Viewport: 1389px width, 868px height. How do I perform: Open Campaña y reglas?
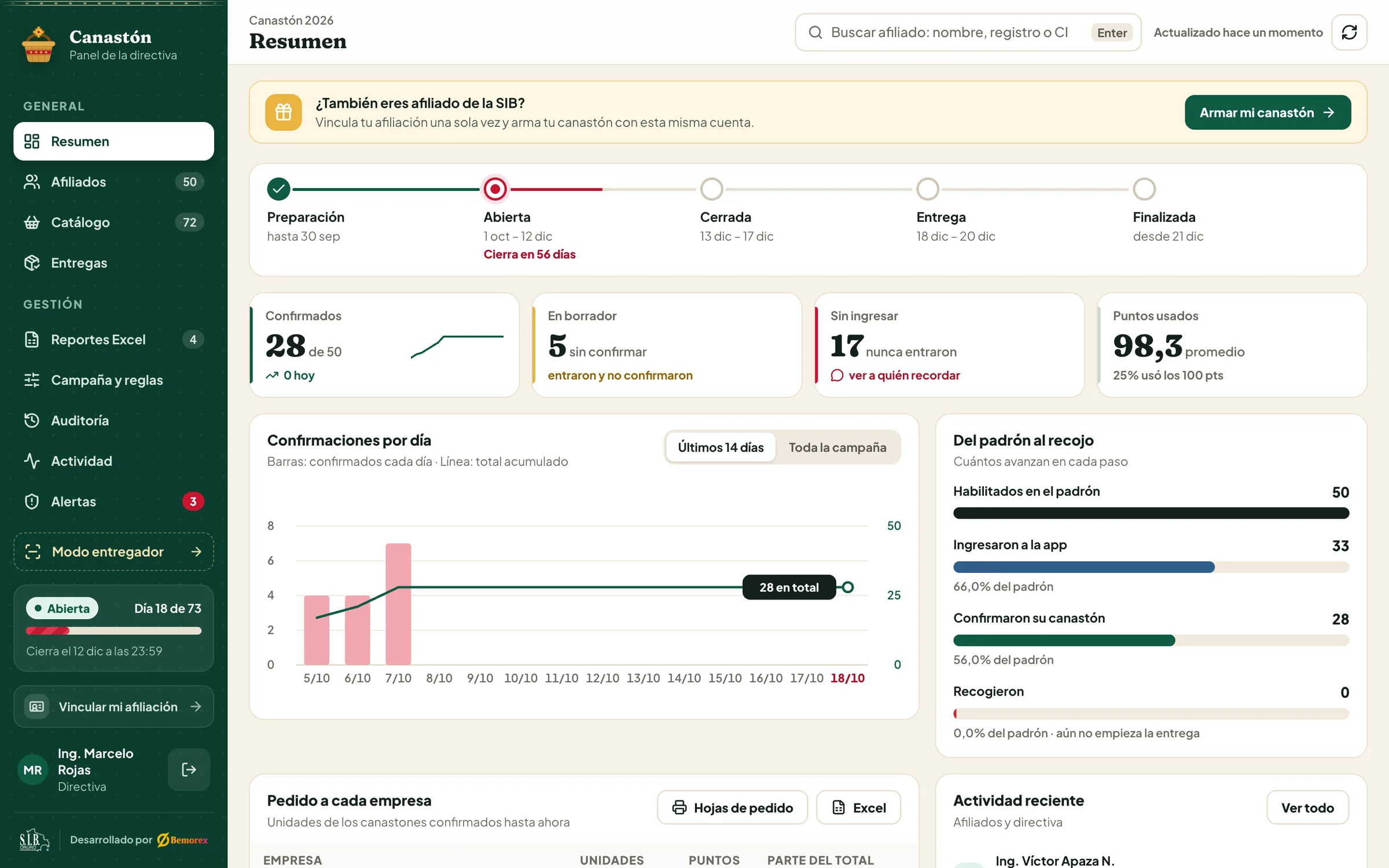point(113,380)
